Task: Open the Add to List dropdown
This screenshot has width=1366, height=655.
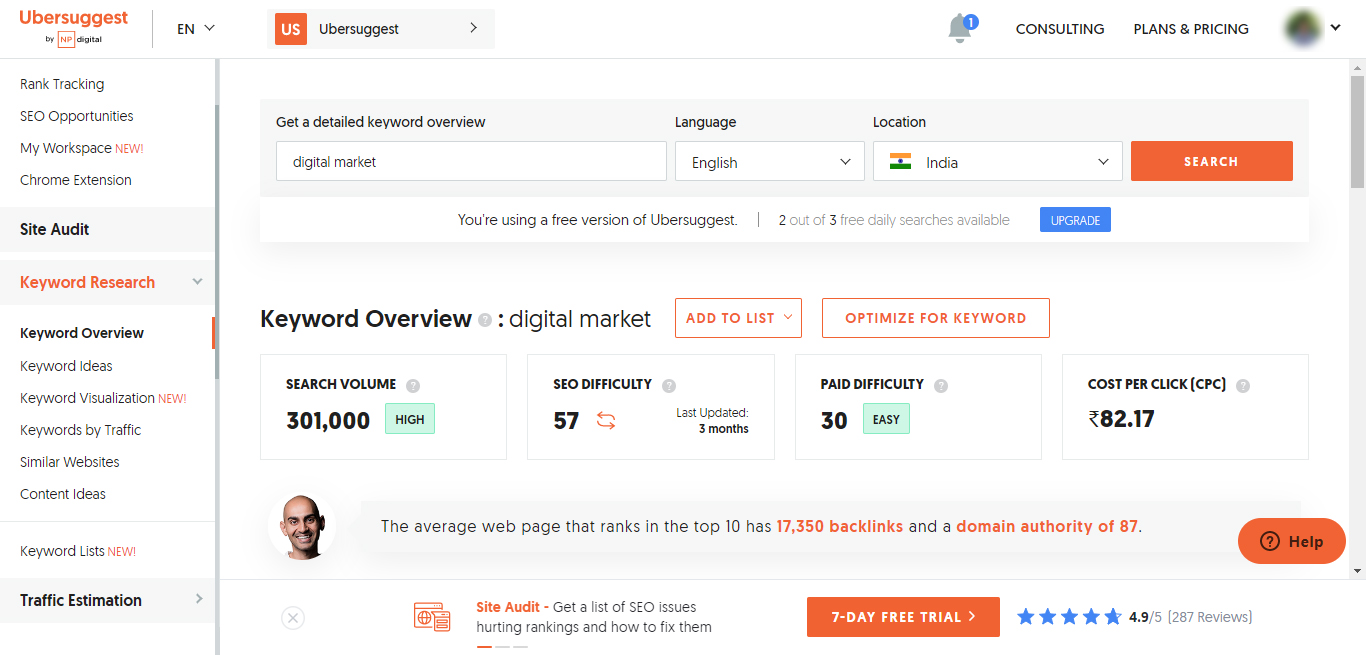Action: [x=738, y=318]
